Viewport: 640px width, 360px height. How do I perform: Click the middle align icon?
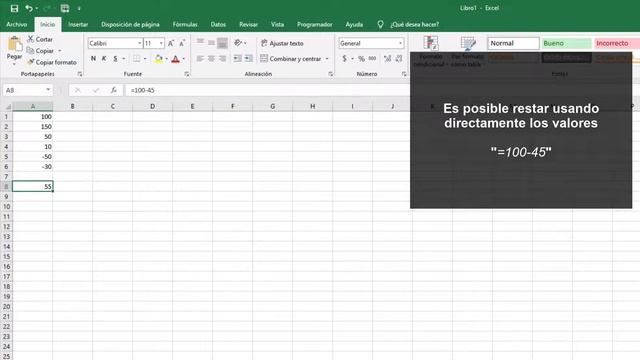pyautogui.click(x=211, y=42)
